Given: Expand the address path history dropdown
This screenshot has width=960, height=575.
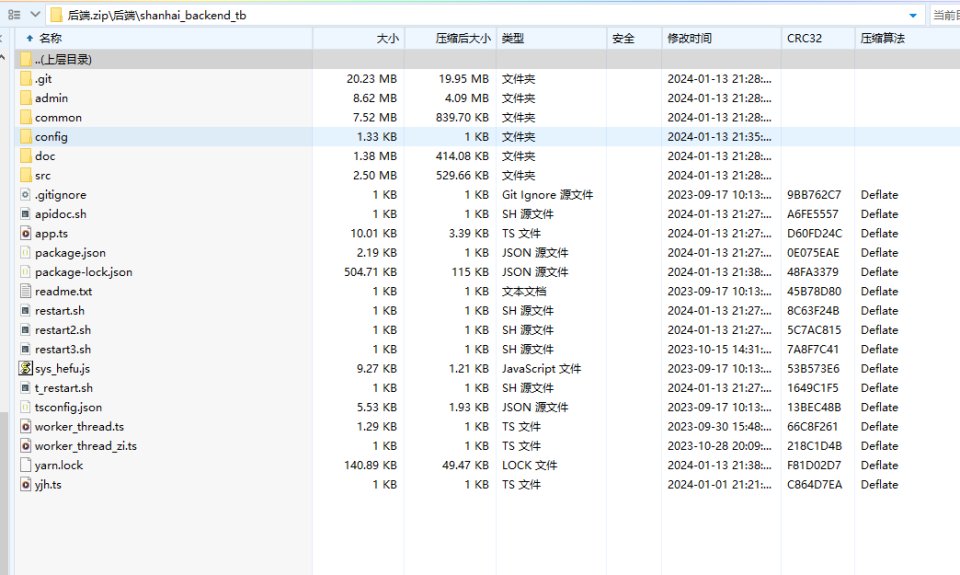Looking at the screenshot, I should pos(912,15).
